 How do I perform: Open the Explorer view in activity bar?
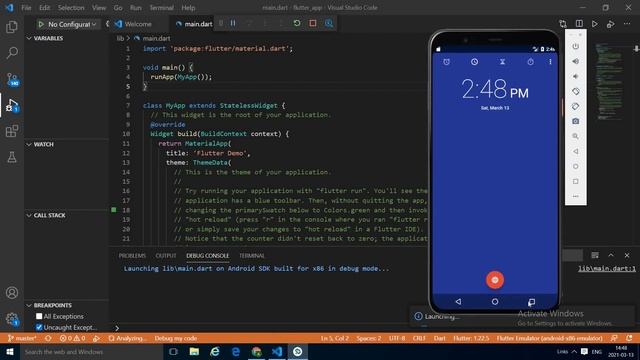(x=12, y=27)
